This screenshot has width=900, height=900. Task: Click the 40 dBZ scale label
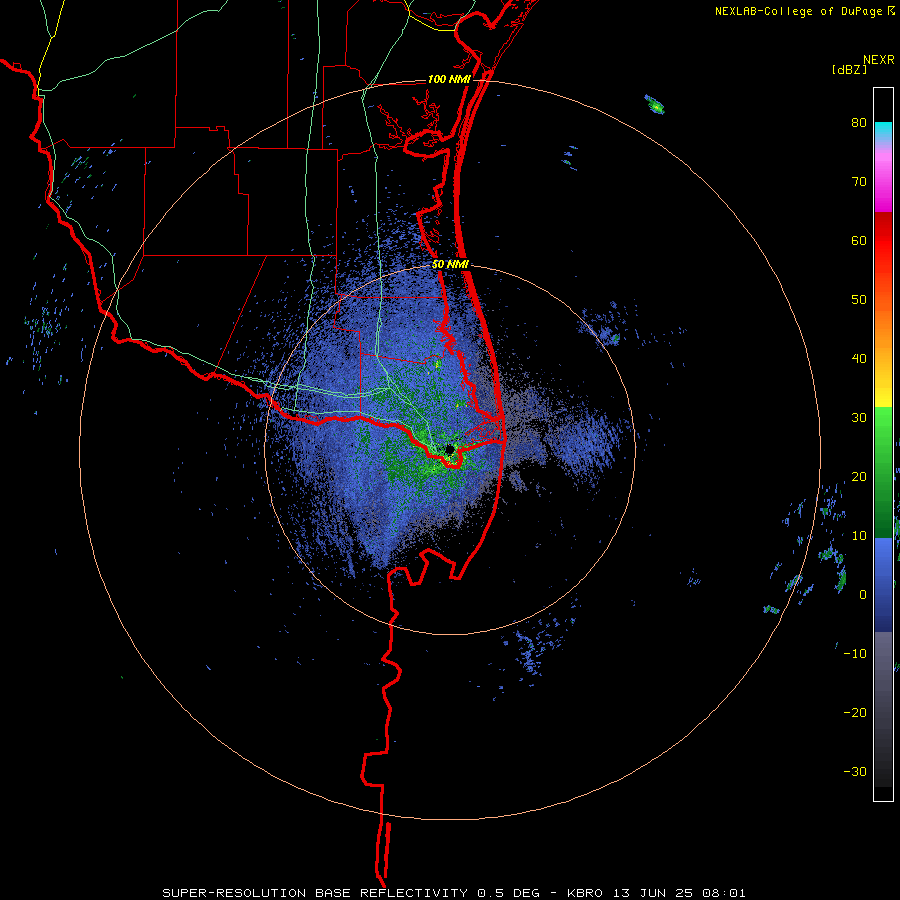(x=859, y=359)
